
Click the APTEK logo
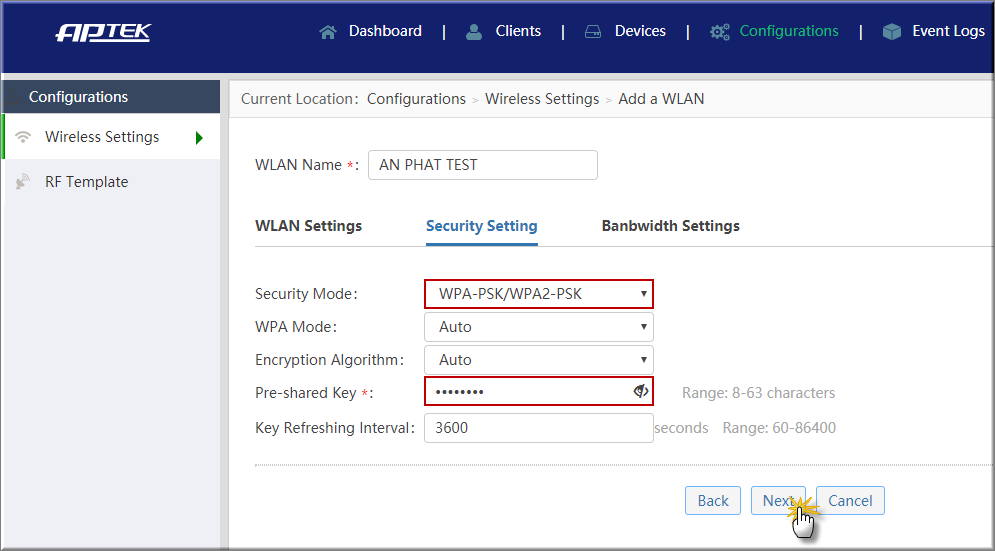[x=103, y=32]
